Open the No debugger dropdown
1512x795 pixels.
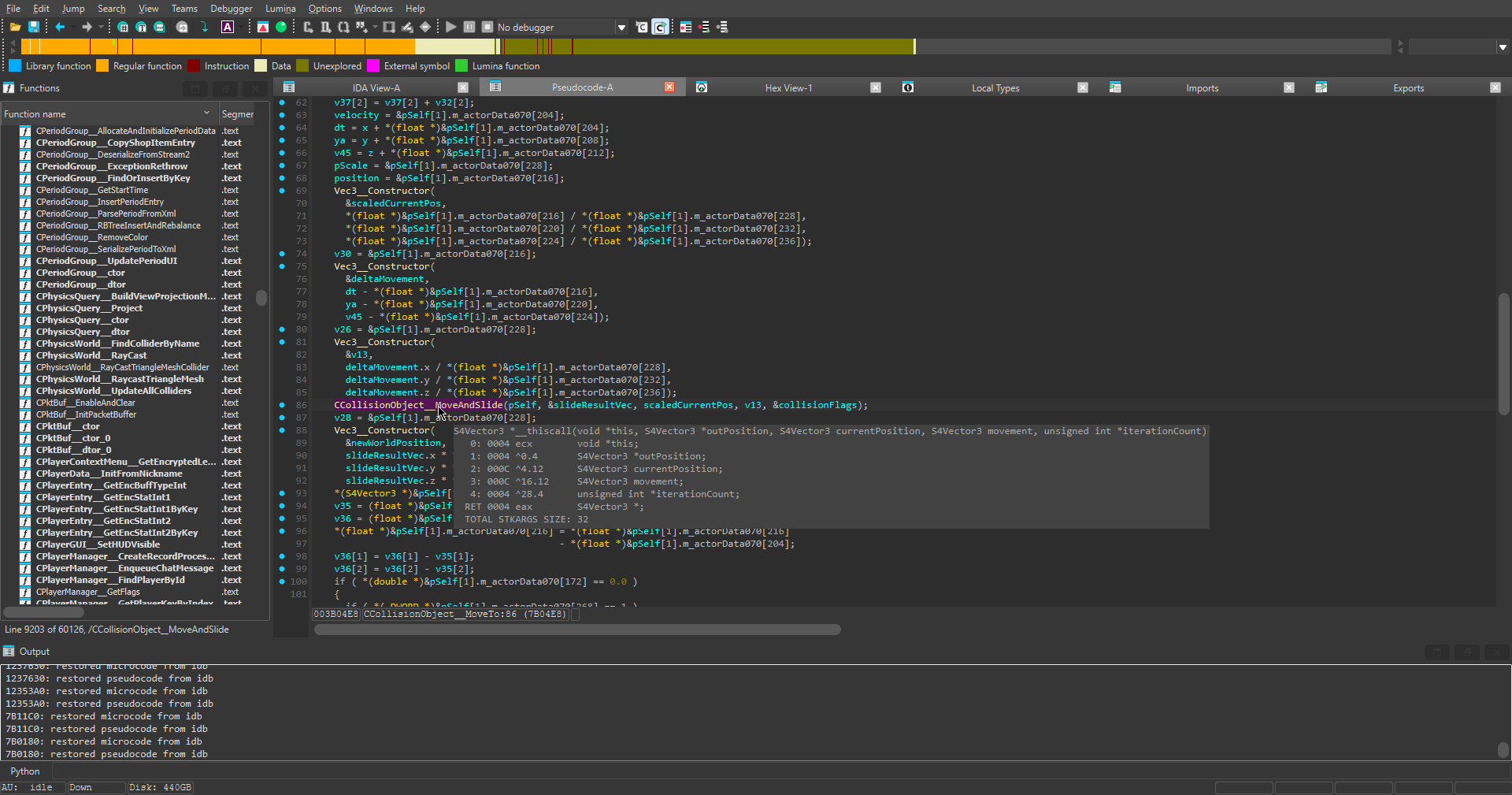pyautogui.click(x=621, y=27)
